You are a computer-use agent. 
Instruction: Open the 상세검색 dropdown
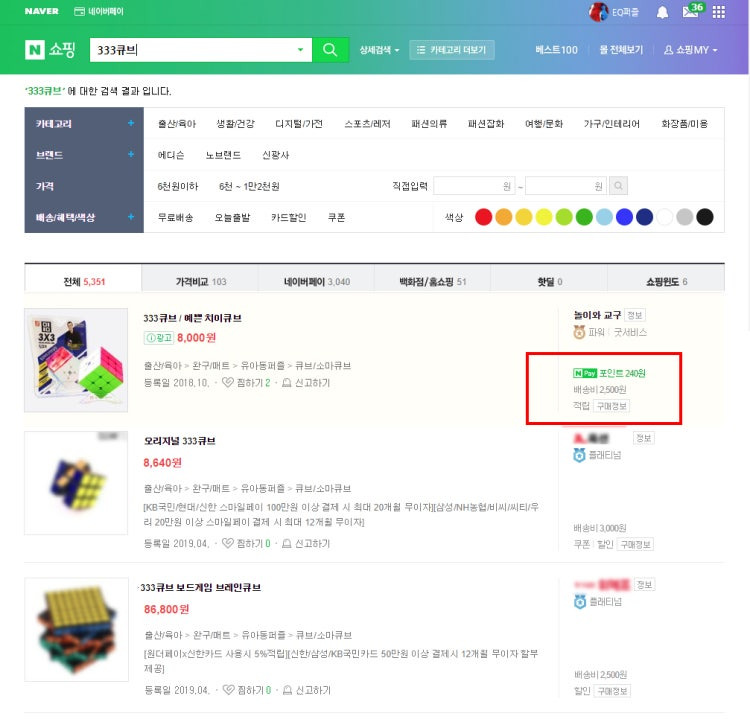(x=379, y=50)
